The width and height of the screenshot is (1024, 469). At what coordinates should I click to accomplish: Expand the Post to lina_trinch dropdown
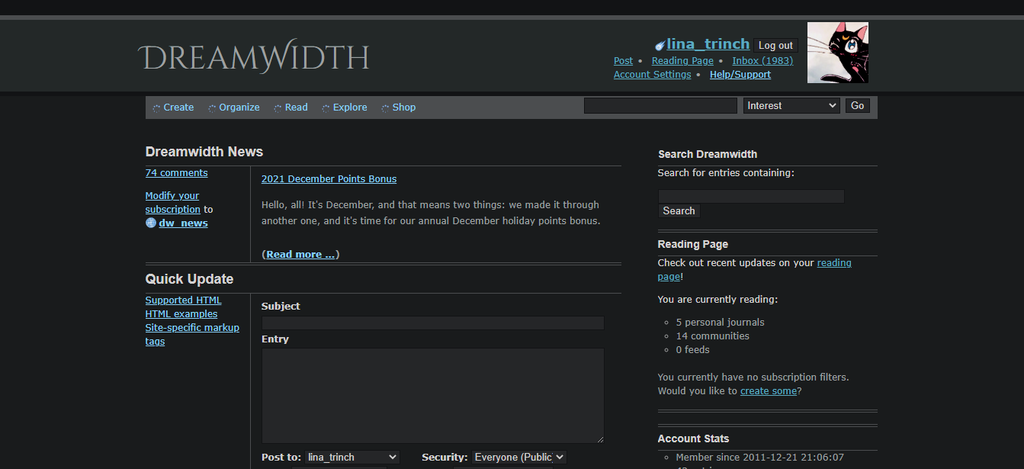(x=351, y=457)
